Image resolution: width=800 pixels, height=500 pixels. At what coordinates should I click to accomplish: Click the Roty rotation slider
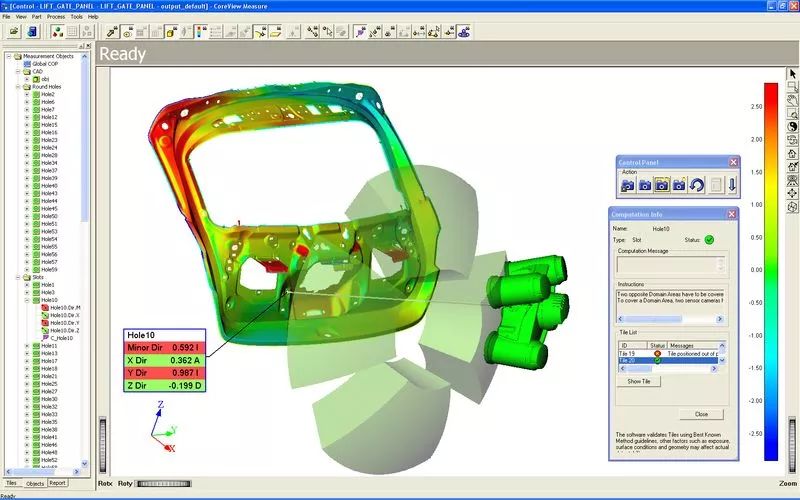[x=164, y=484]
